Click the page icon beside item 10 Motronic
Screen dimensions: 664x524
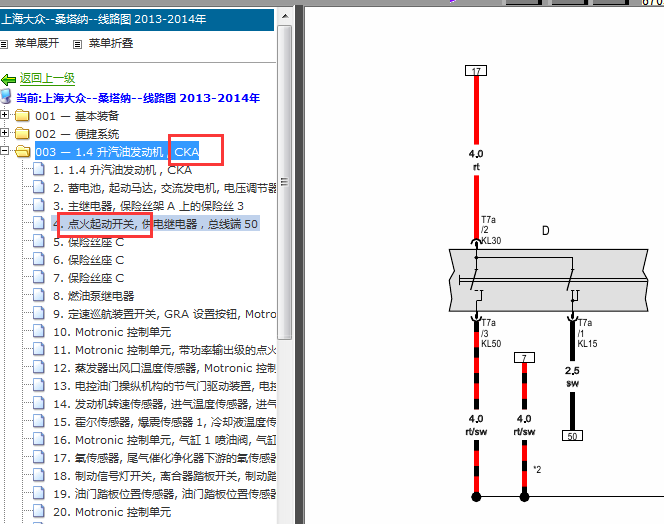[39, 331]
